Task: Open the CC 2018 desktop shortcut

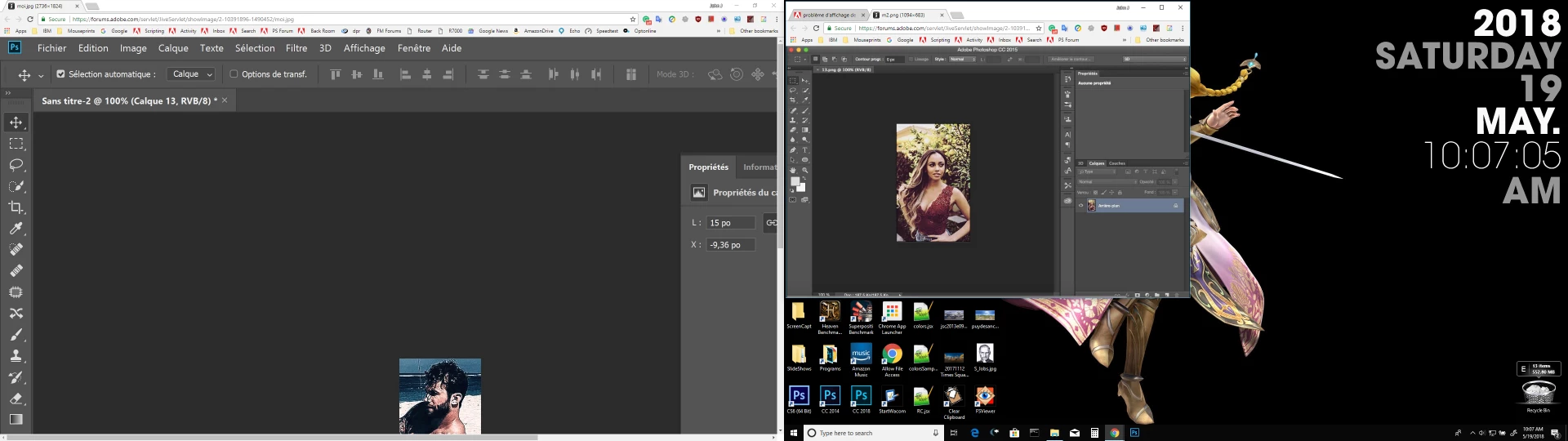Action: (861, 399)
